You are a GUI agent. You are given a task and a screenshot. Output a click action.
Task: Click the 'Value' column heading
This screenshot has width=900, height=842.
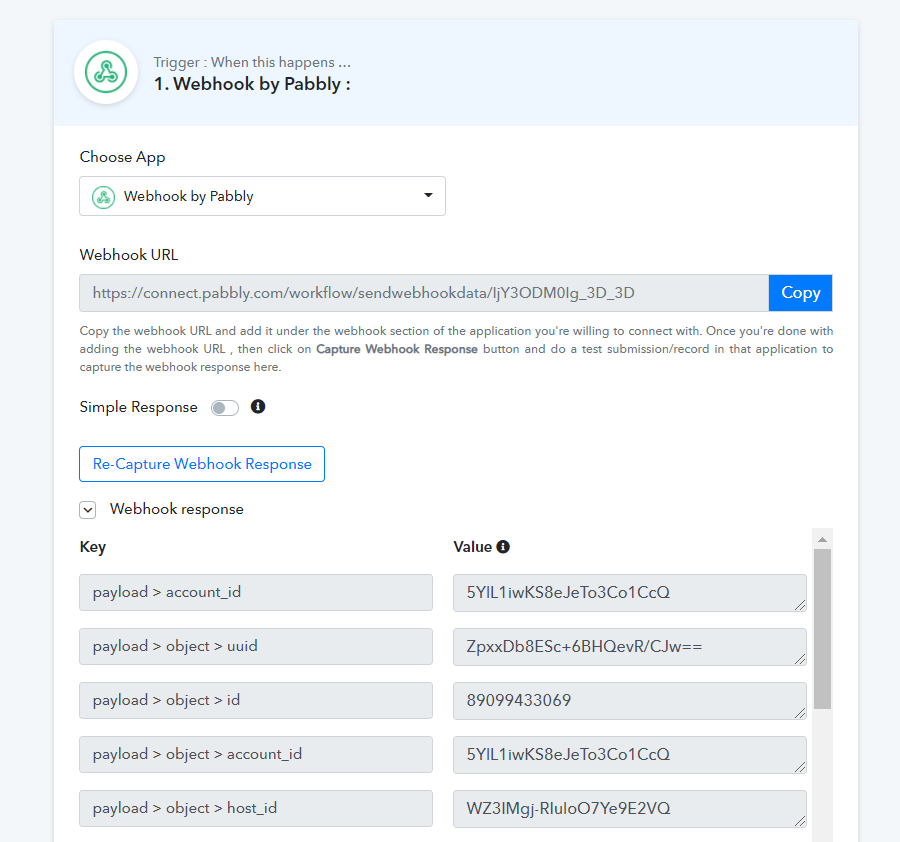[472, 547]
